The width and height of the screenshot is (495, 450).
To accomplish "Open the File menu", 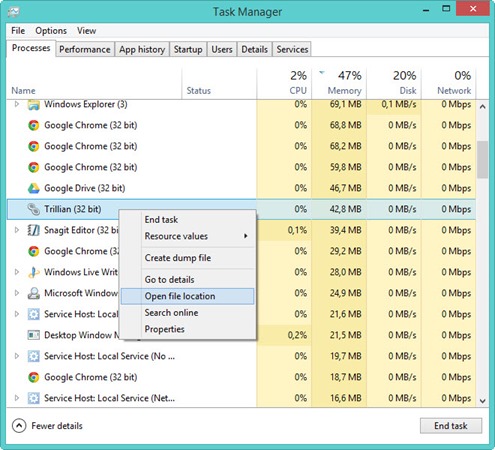I will click(x=18, y=31).
